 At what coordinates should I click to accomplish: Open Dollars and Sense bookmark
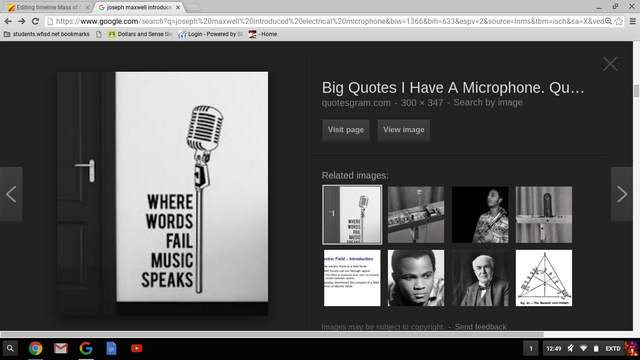(140, 34)
